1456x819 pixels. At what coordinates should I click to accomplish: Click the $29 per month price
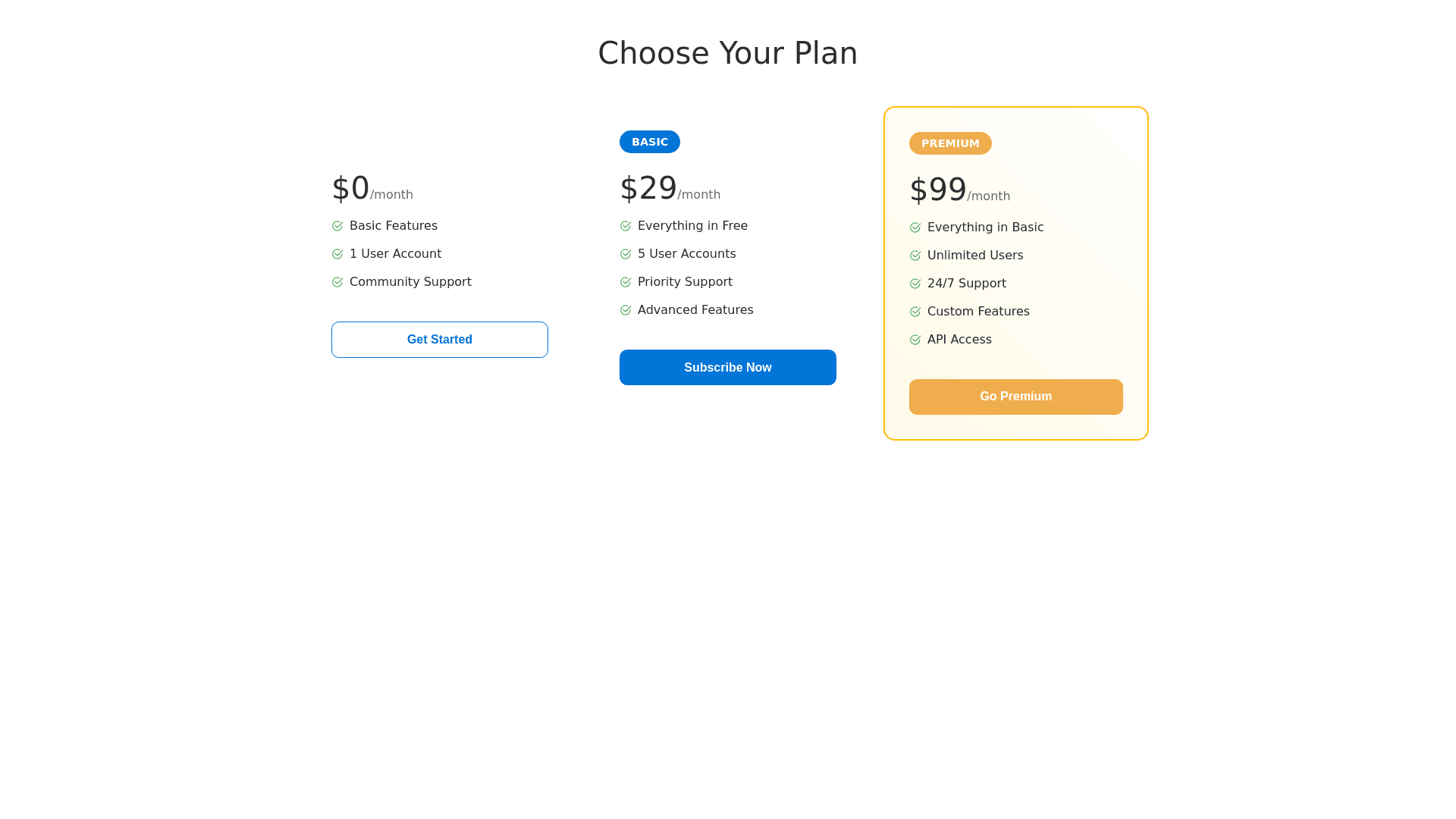coord(670,189)
